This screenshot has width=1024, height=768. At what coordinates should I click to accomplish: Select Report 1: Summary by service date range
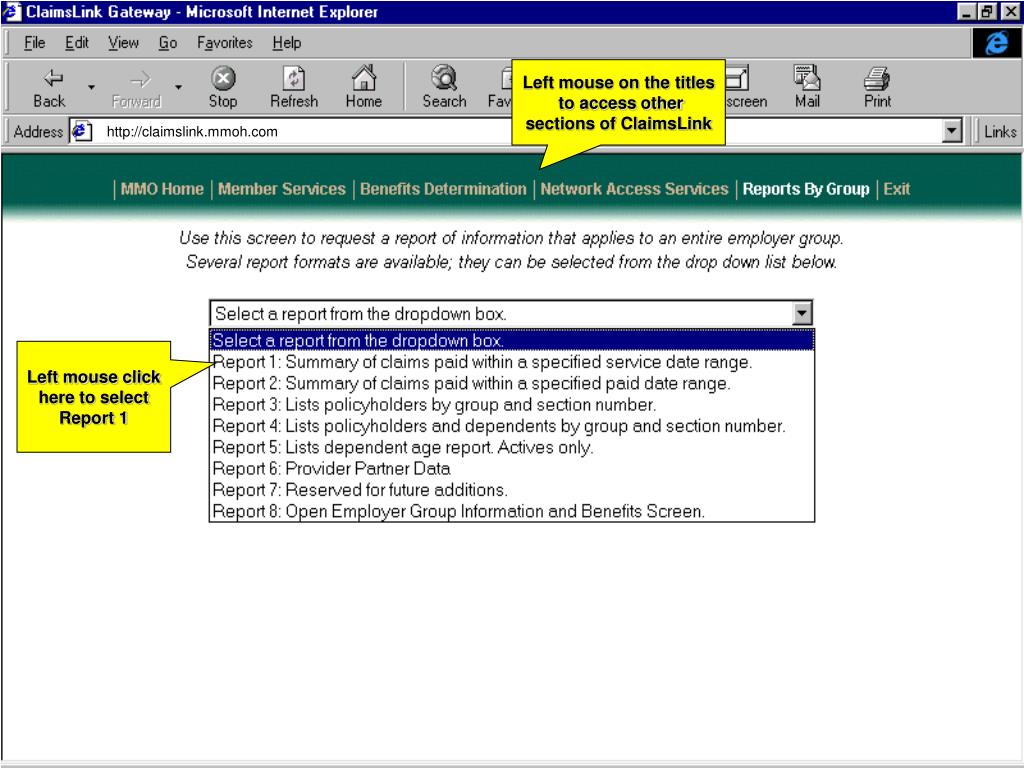tap(512, 362)
